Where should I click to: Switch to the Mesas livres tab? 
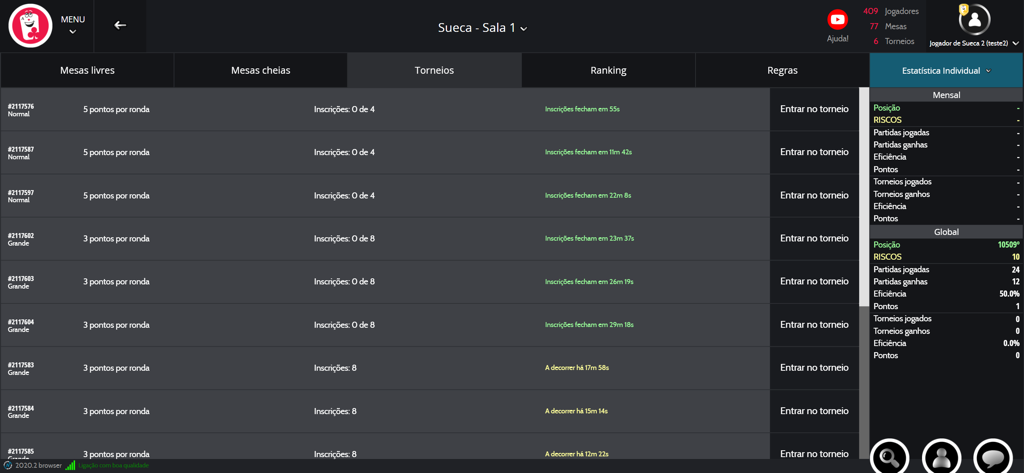87,71
